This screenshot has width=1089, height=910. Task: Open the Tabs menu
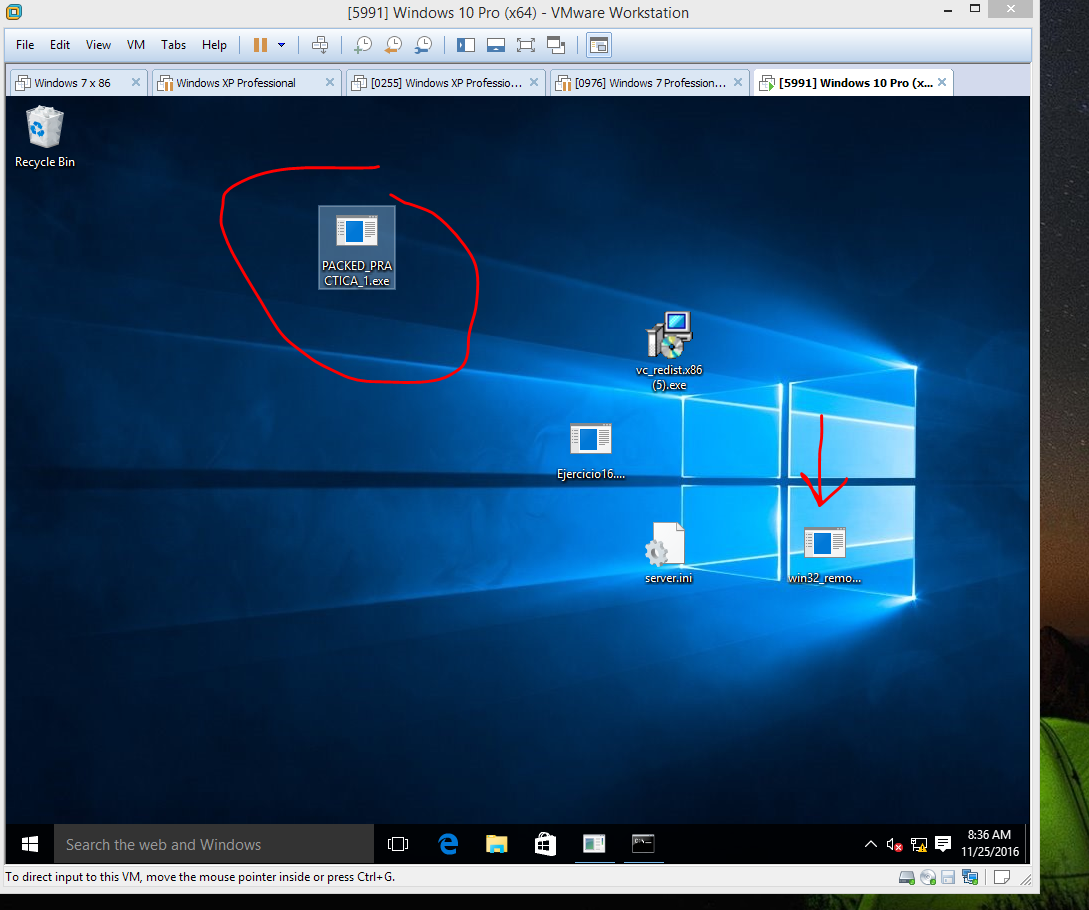(174, 45)
